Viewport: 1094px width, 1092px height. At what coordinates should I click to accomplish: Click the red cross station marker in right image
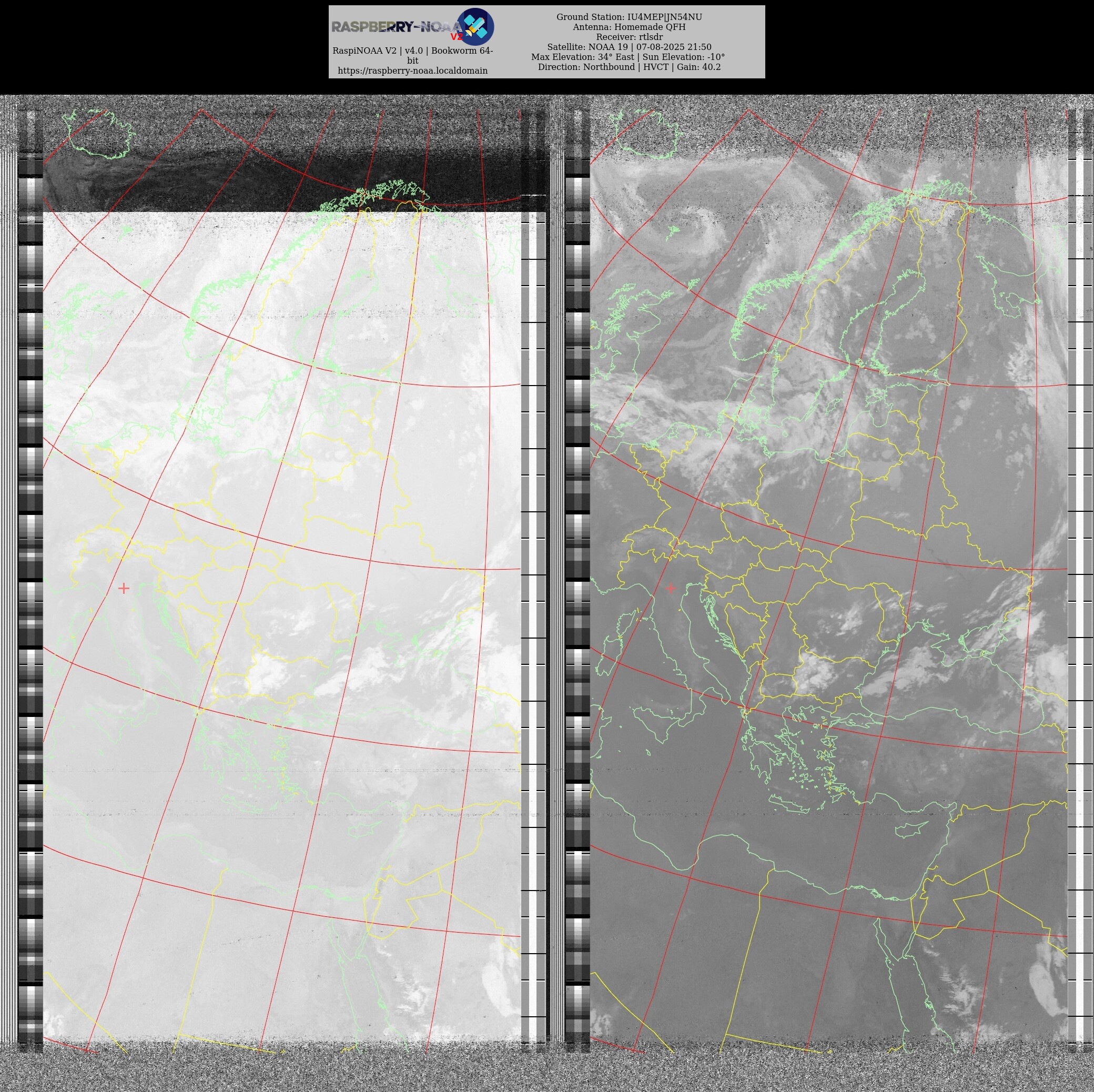pyautogui.click(x=671, y=588)
